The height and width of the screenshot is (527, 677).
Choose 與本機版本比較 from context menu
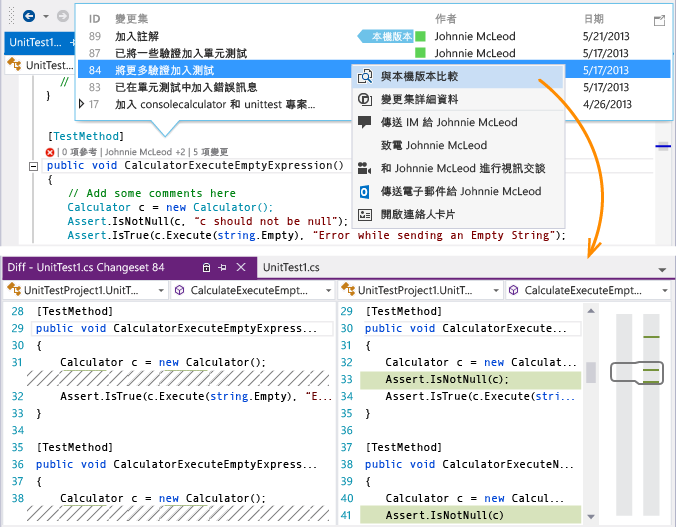(459, 76)
